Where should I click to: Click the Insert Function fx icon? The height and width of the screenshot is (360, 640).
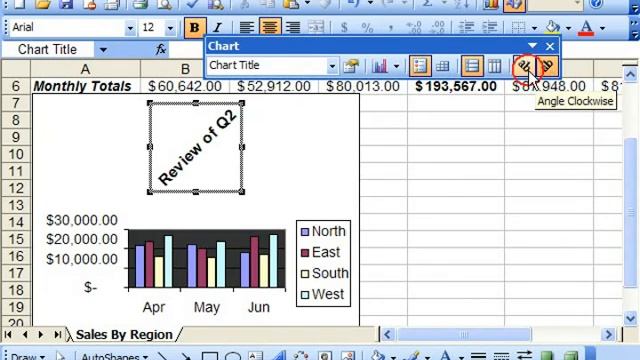161,49
